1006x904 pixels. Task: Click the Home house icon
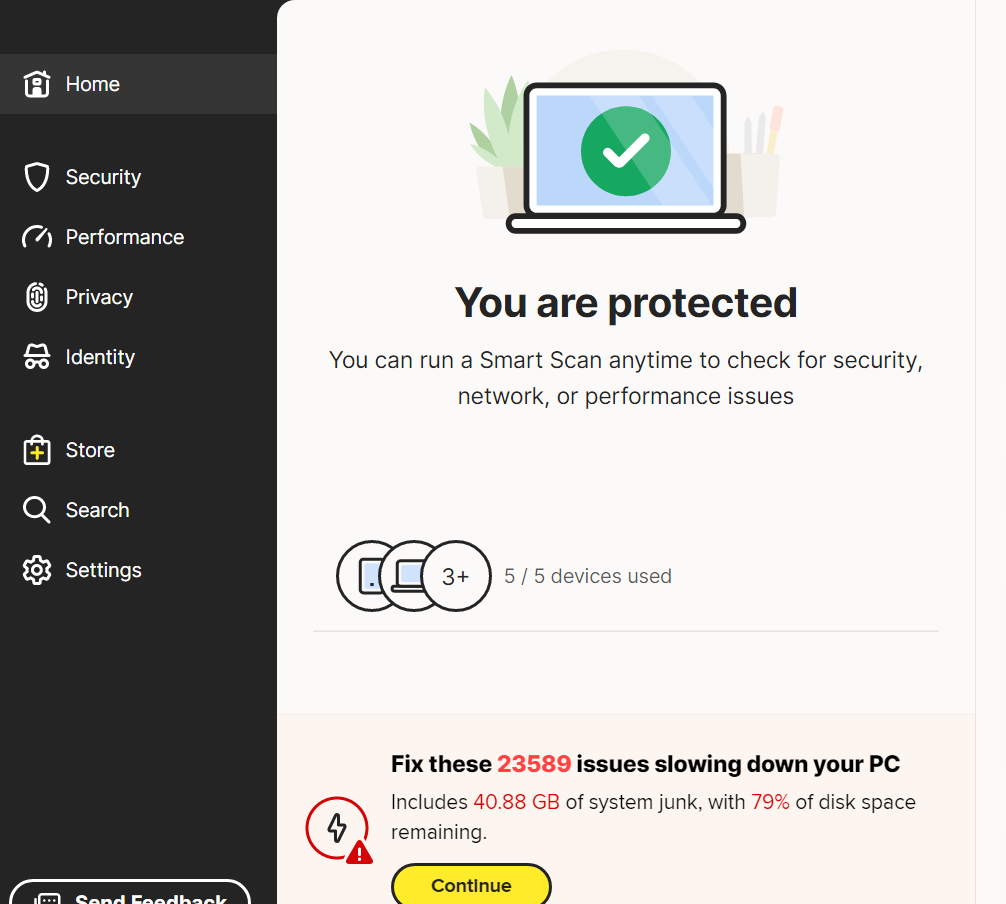tap(37, 84)
